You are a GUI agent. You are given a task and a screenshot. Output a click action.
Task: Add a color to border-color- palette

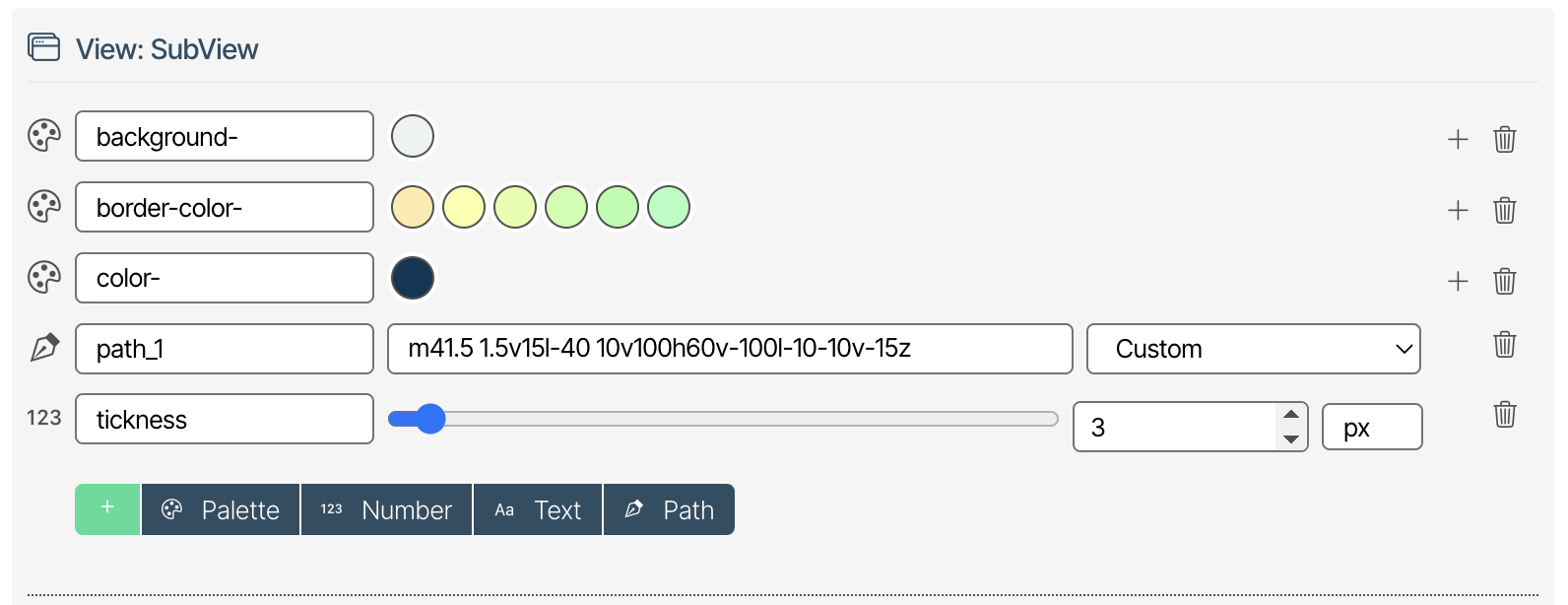point(1458,210)
